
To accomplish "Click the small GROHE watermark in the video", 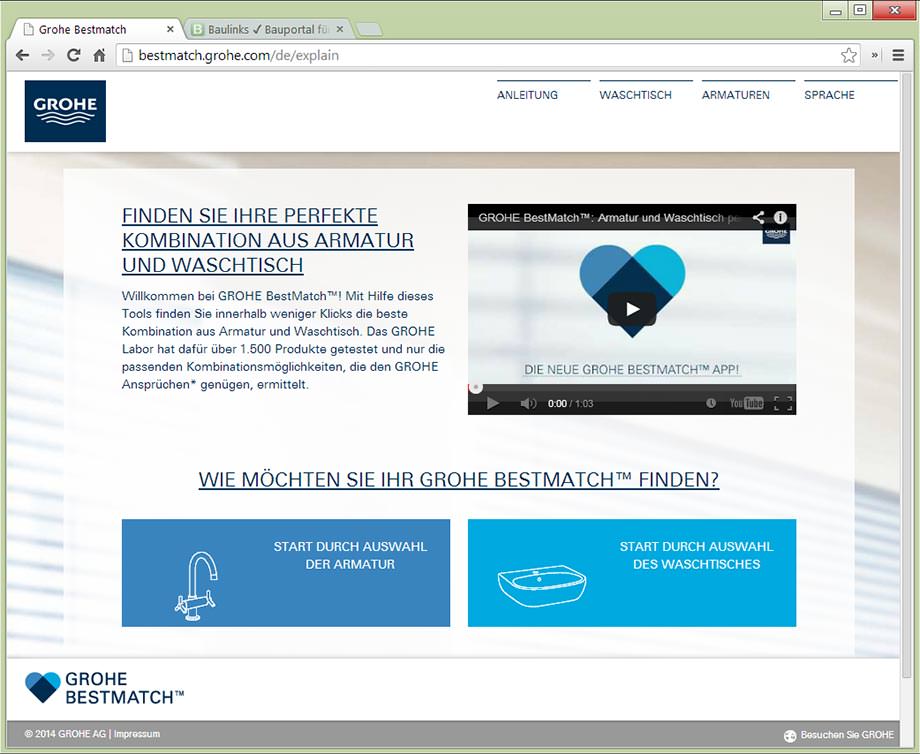I will point(776,236).
